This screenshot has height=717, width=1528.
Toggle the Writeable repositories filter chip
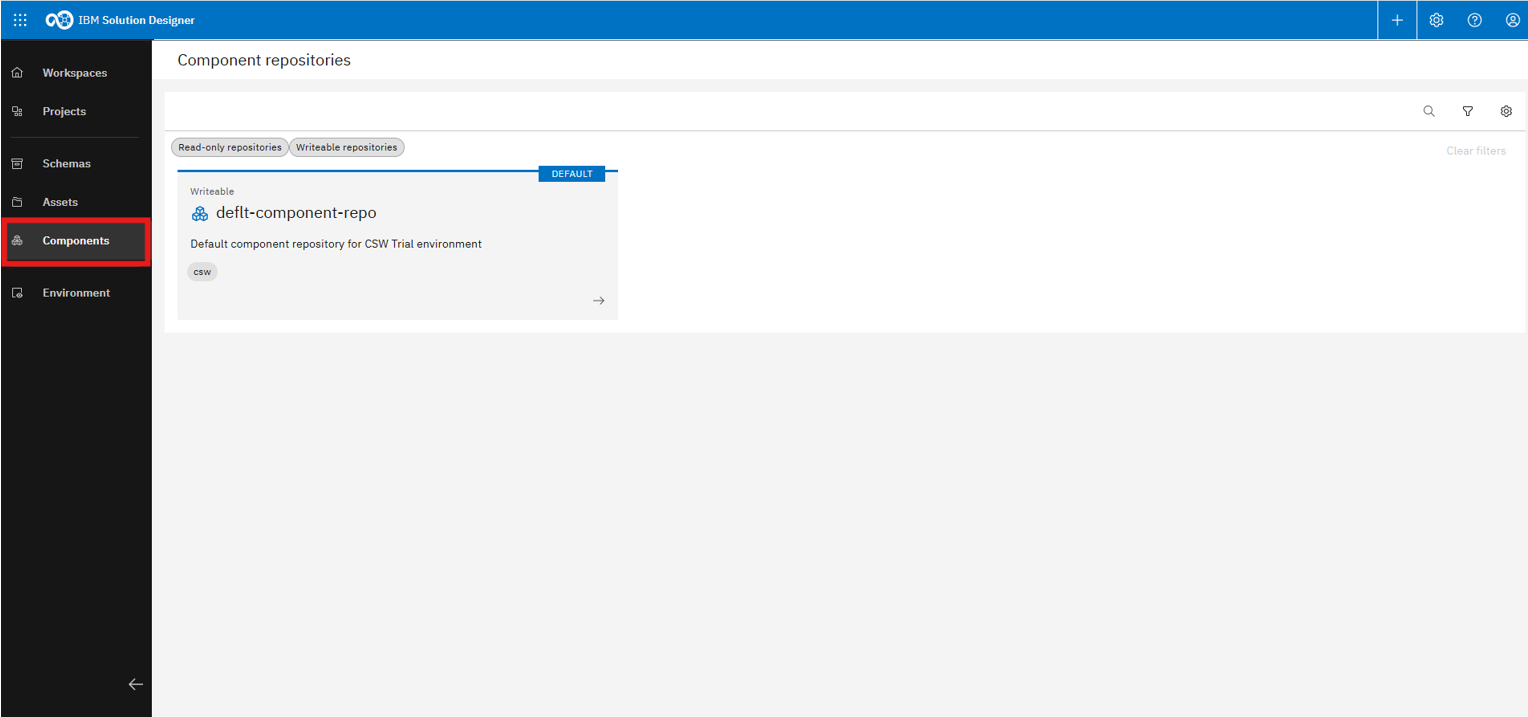(346, 147)
